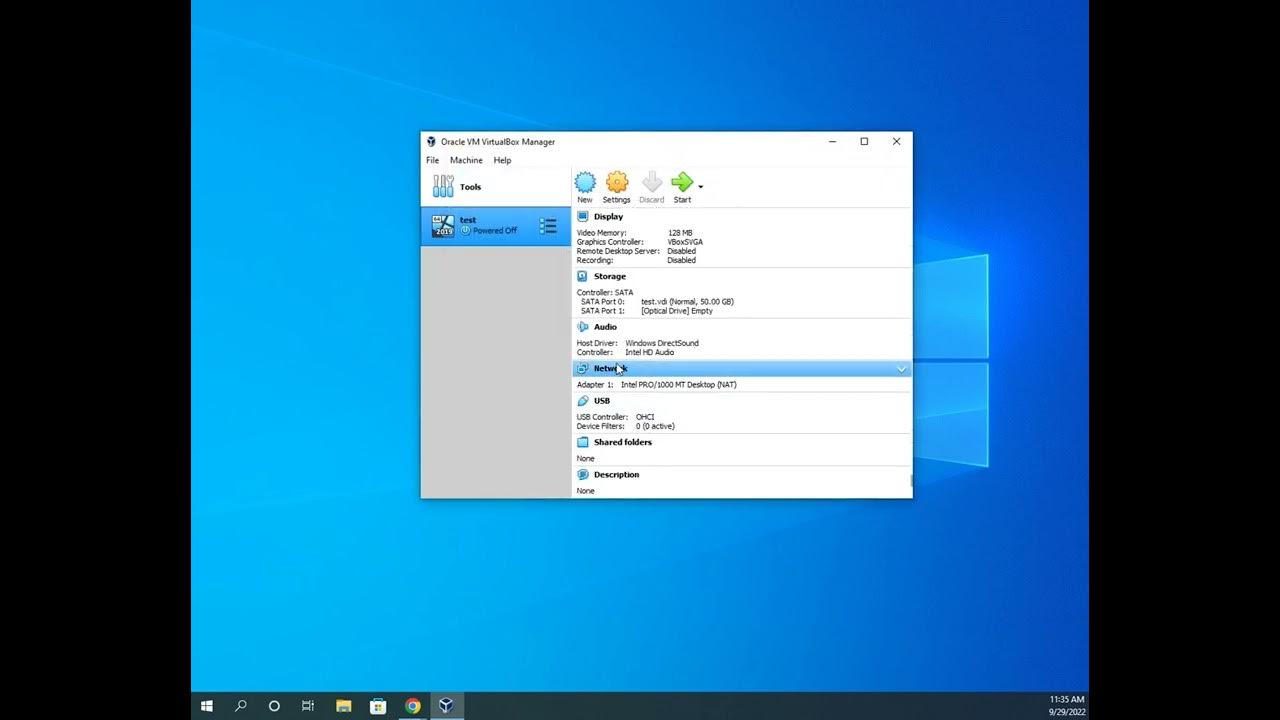
Task: Select the test virtual machine entry
Action: tap(496, 226)
